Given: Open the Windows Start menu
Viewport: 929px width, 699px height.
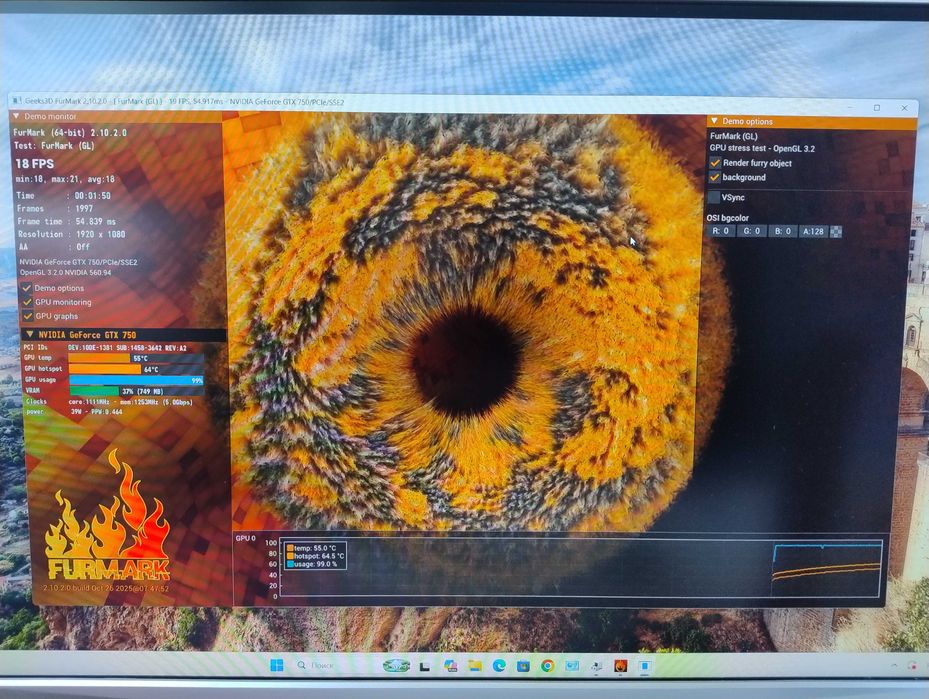Looking at the screenshot, I should [277, 665].
